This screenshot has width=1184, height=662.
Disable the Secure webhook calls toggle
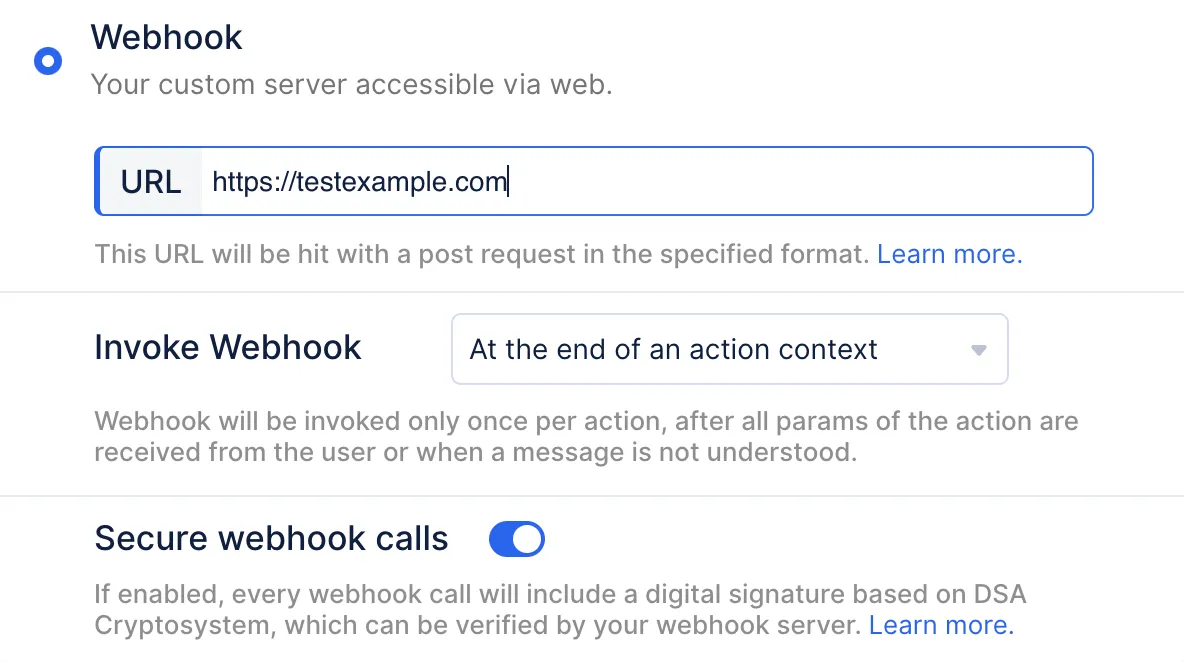(x=516, y=539)
